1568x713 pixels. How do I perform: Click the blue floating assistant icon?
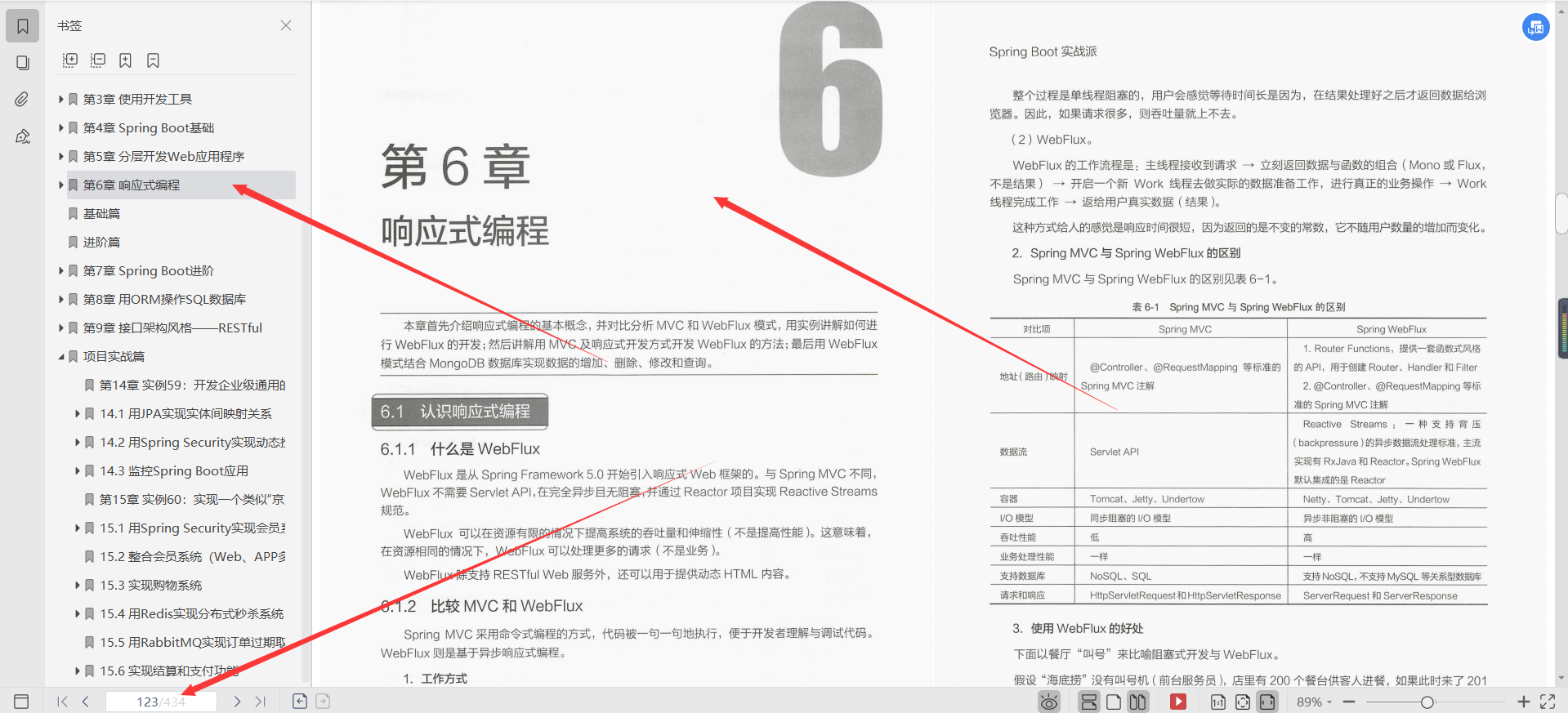point(1536,27)
